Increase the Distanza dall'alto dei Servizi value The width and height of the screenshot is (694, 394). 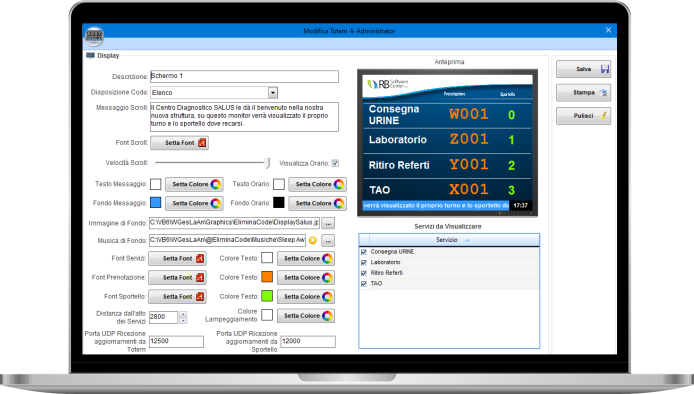tap(183, 314)
